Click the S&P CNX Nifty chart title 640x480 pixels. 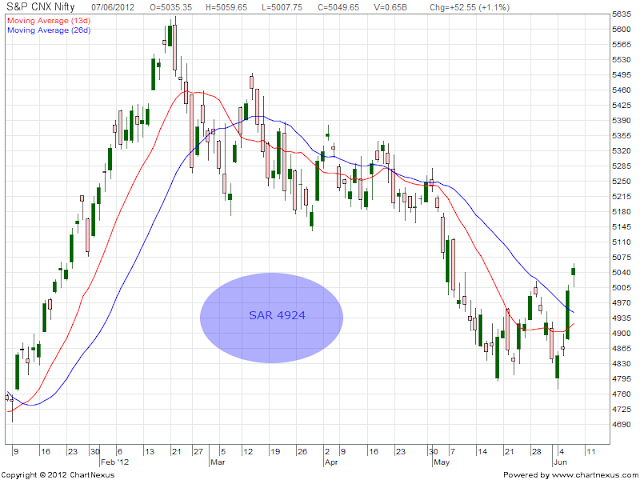[40, 7]
